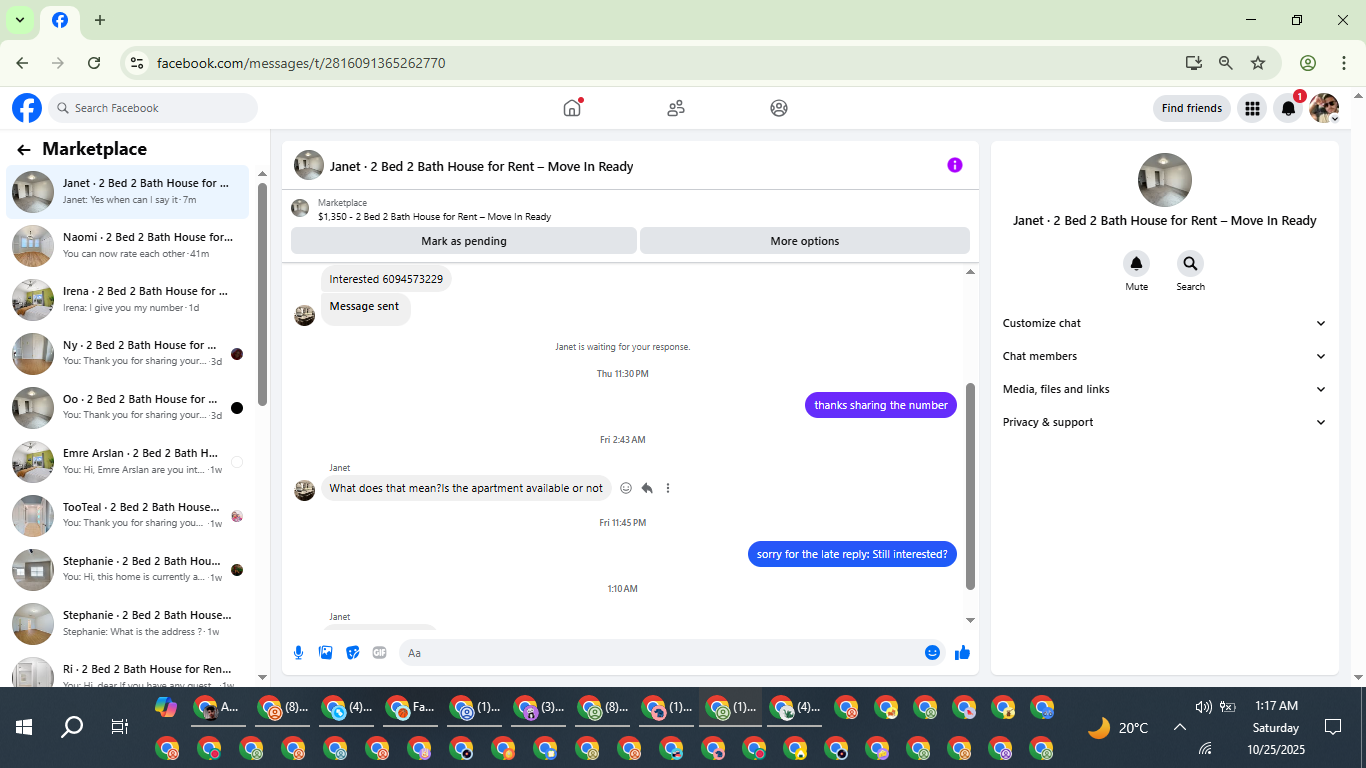Open the TooTeal conversation

pyautogui.click(x=128, y=515)
